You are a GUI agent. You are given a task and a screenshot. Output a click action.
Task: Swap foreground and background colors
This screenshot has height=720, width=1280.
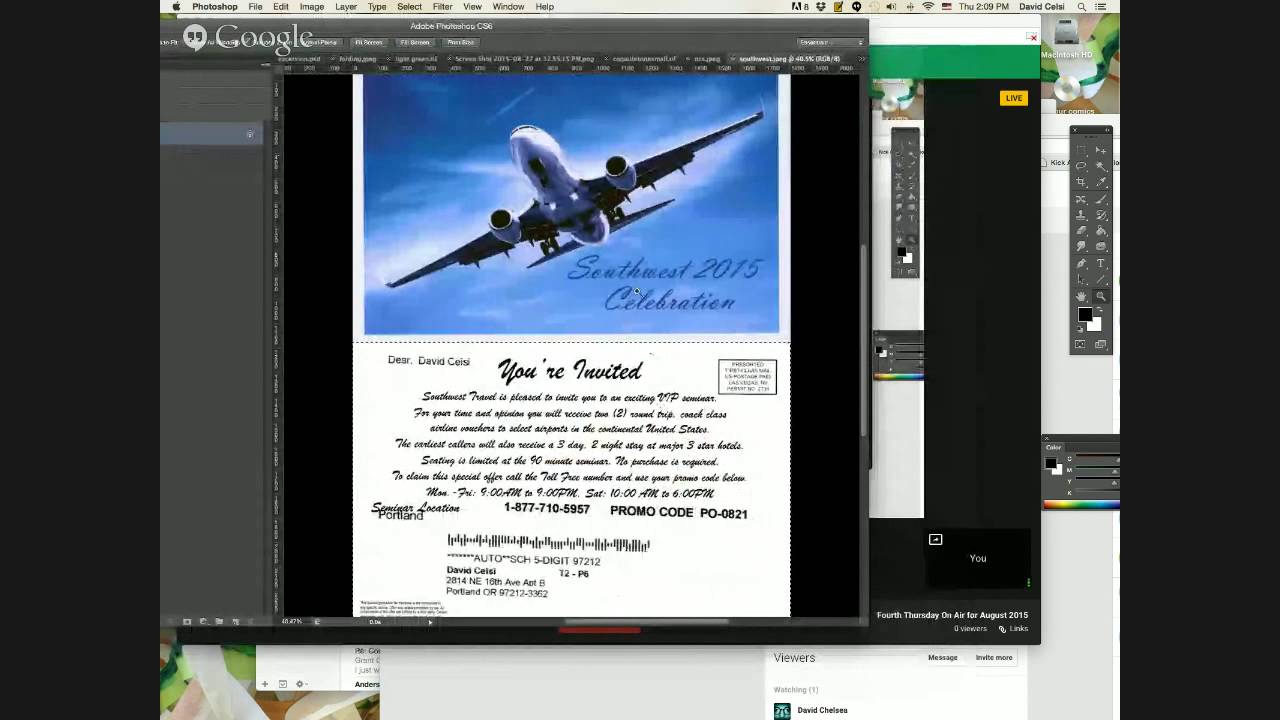tap(1099, 310)
